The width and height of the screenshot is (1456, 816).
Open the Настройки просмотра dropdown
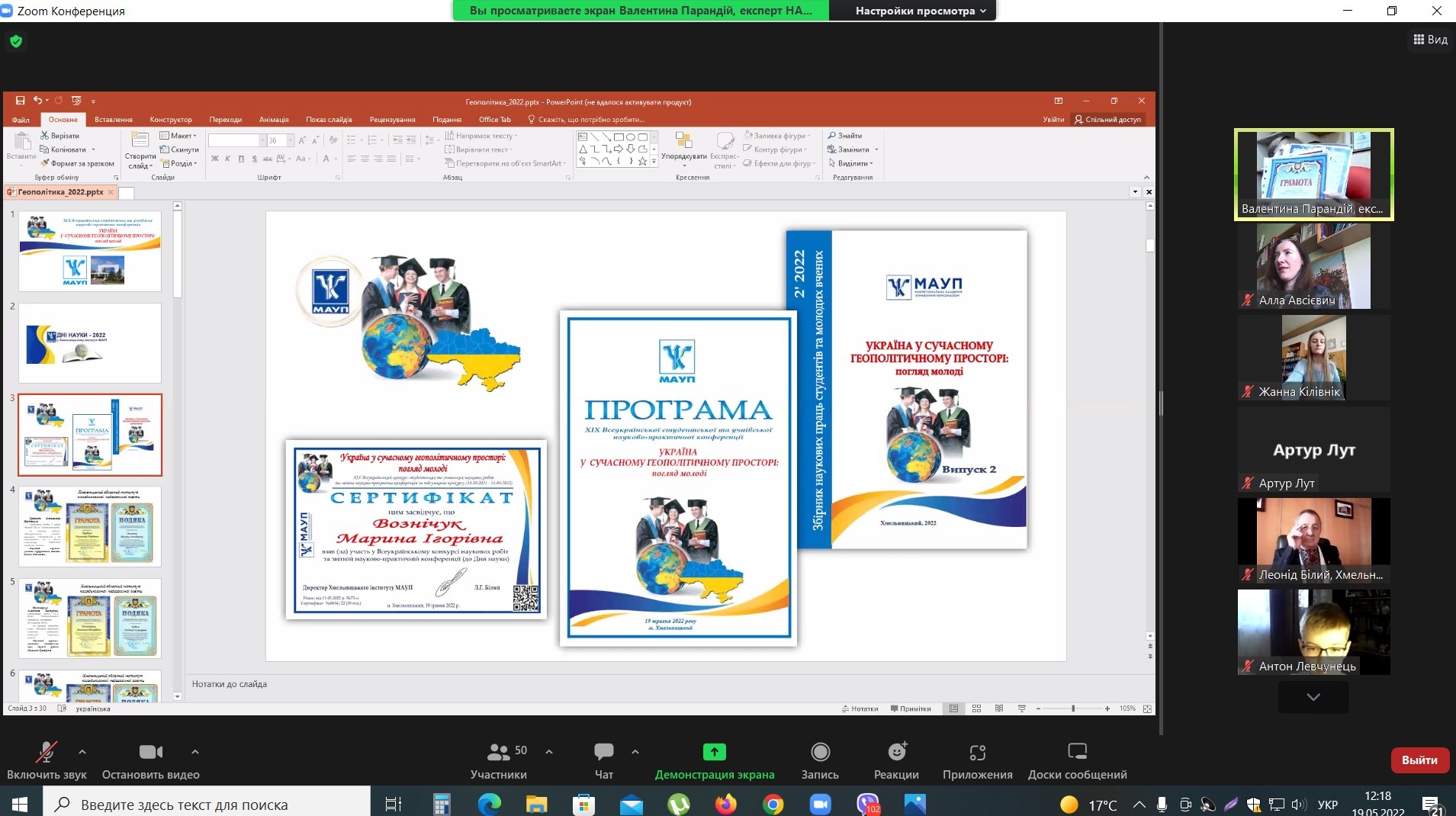coord(920,11)
